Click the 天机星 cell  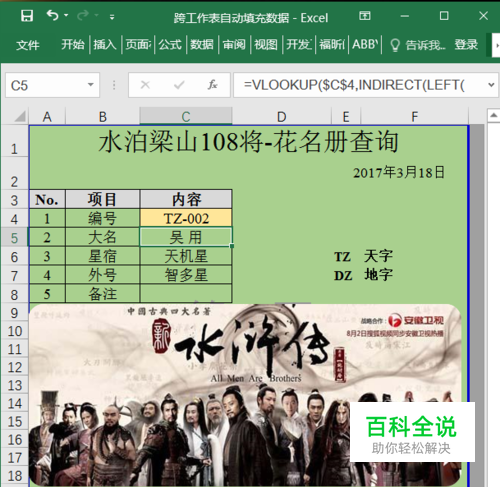point(186,256)
